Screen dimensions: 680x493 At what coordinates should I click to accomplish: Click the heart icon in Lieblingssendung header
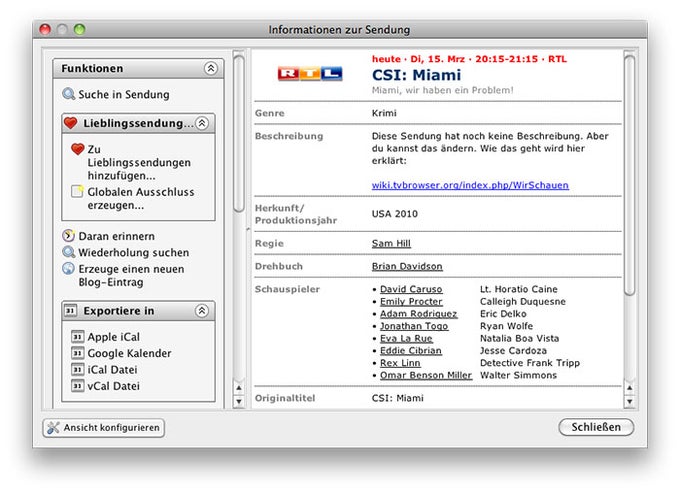pos(70,123)
